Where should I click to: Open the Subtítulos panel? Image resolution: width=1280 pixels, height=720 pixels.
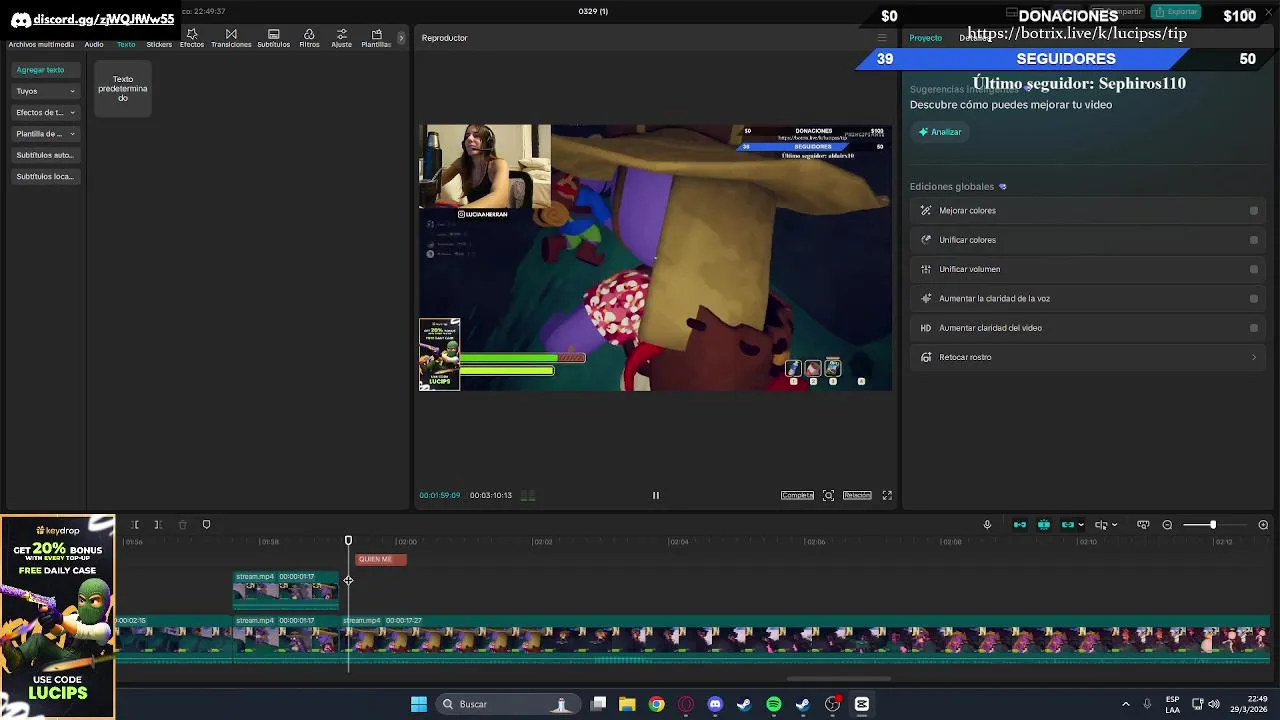273,39
